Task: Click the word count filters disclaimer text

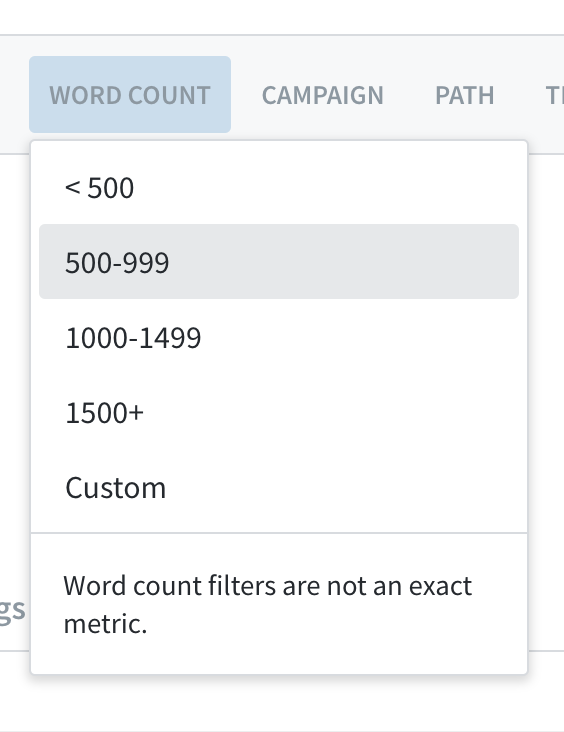Action: tap(268, 604)
